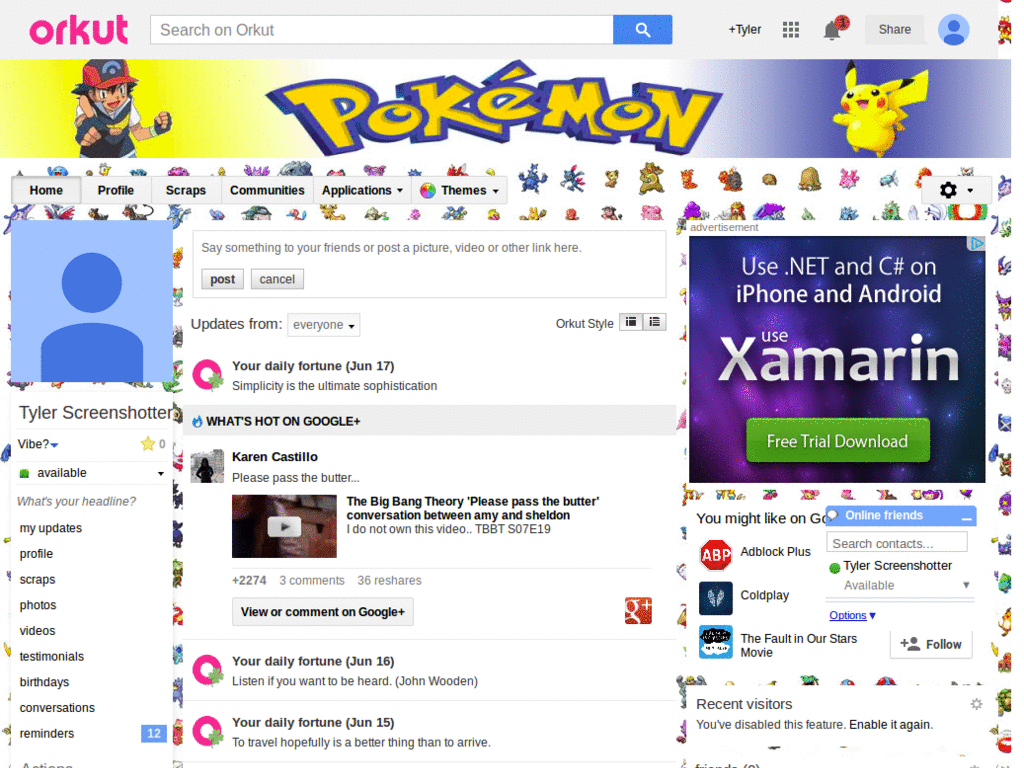Image resolution: width=1024 pixels, height=768 pixels.
Task: Click the blue search magnifier button
Action: (642, 30)
